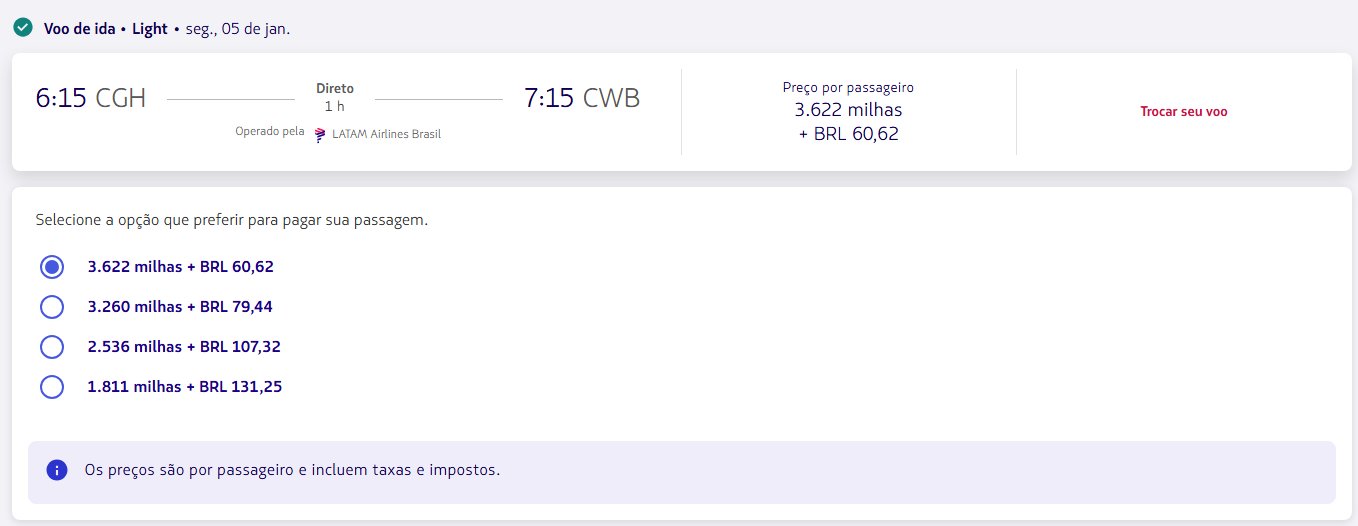Click the 7:15 CWB arrival time
Viewport: 1358px width, 526px height.
pyautogui.click(x=582, y=98)
